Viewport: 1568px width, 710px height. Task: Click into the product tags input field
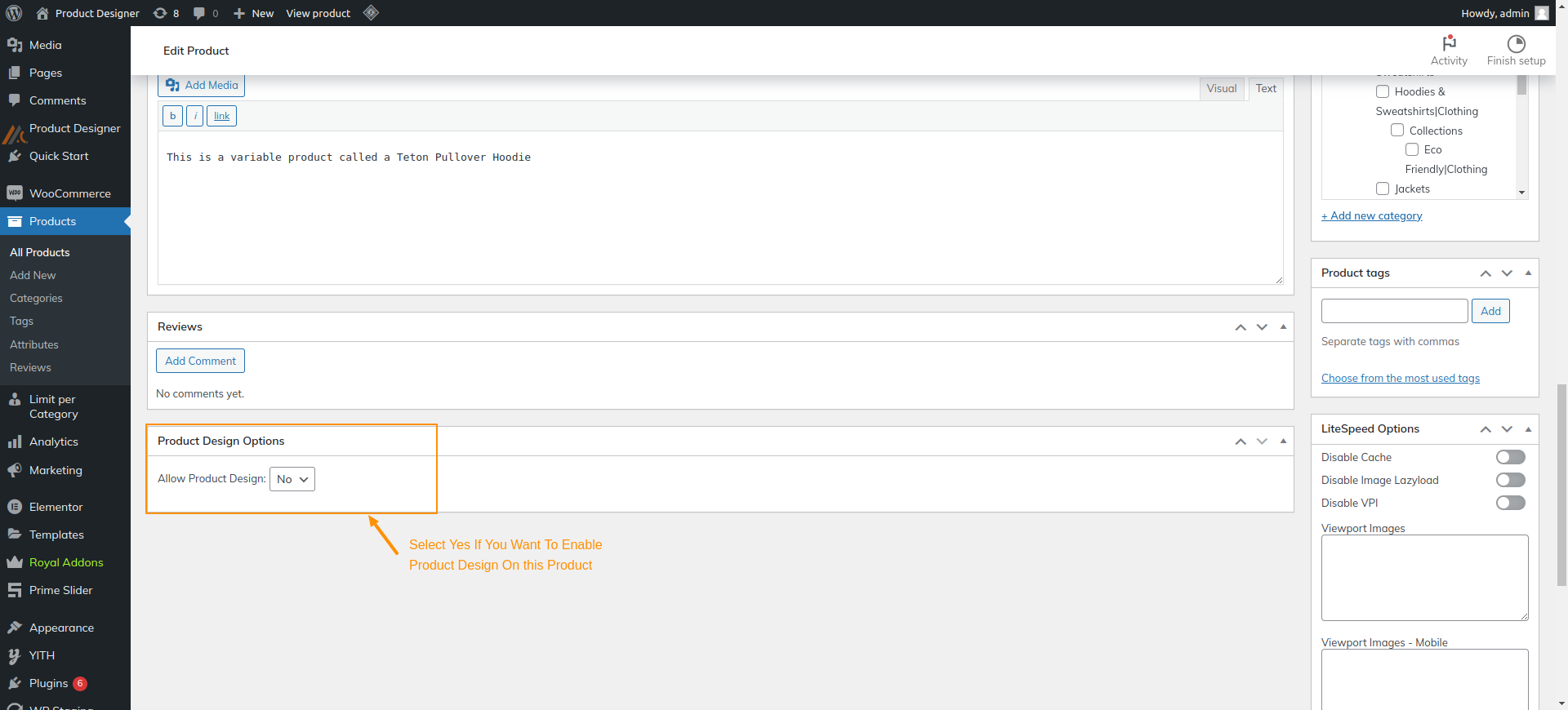(1395, 311)
